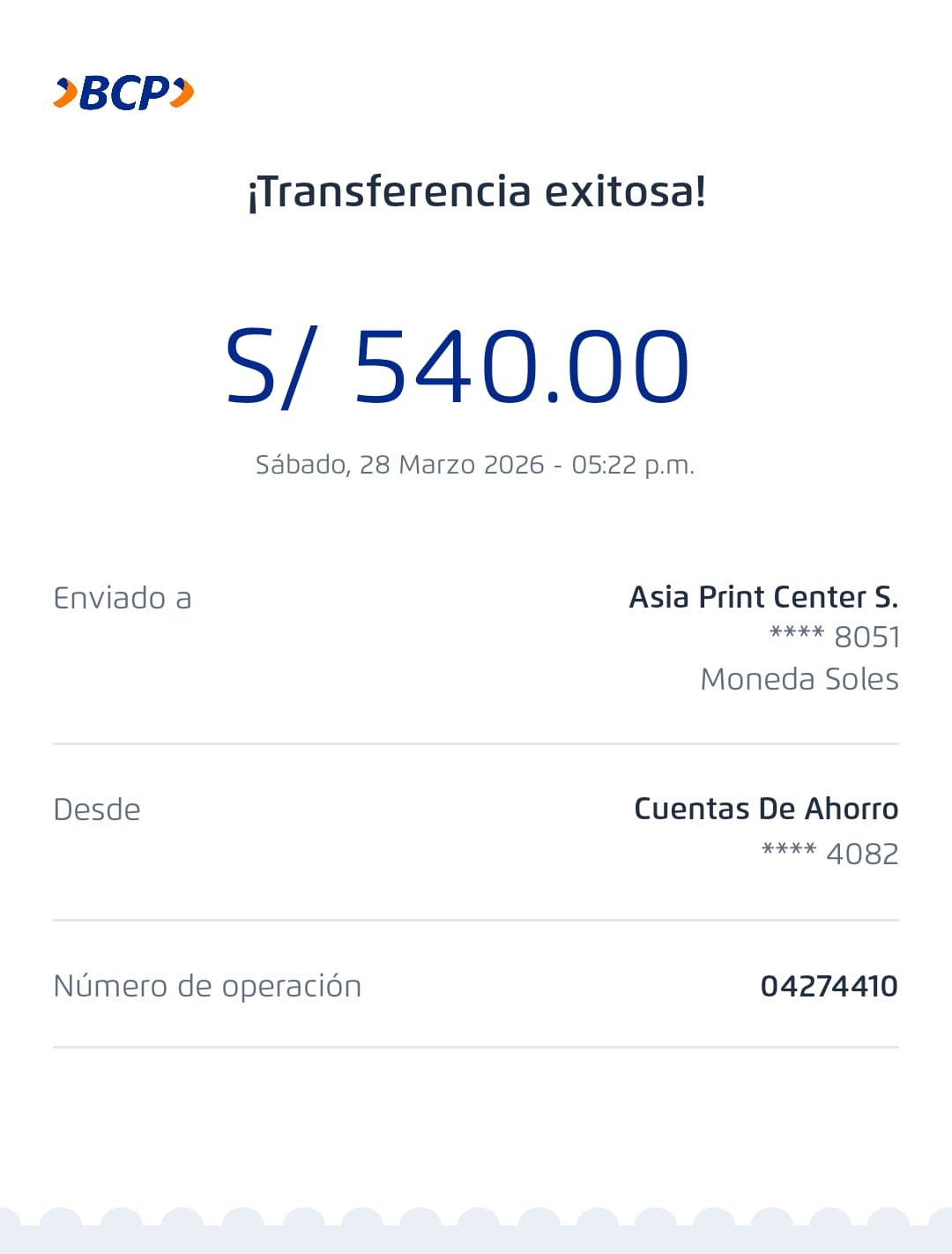Image resolution: width=952 pixels, height=1254 pixels.
Task: Click the source account ending in 4082
Action: (x=829, y=854)
